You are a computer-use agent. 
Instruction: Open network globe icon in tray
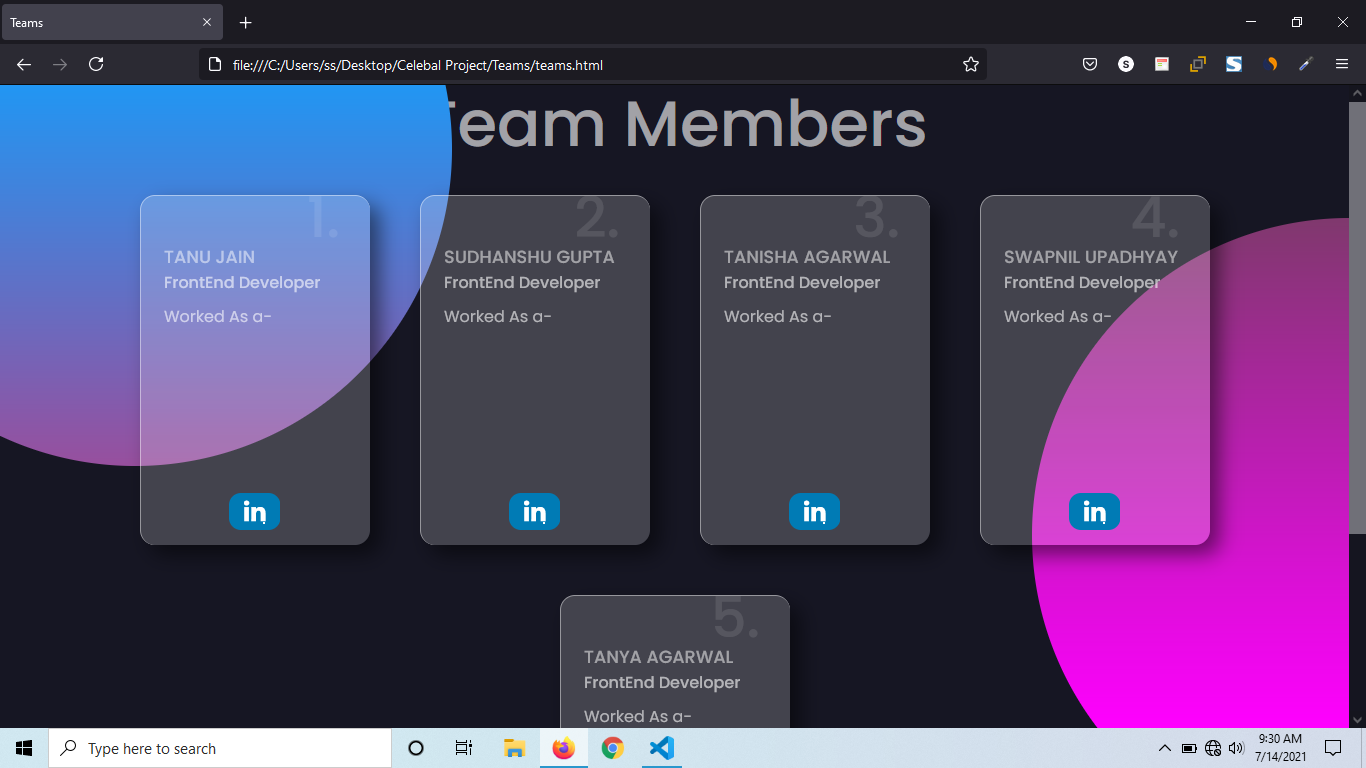tap(1213, 748)
